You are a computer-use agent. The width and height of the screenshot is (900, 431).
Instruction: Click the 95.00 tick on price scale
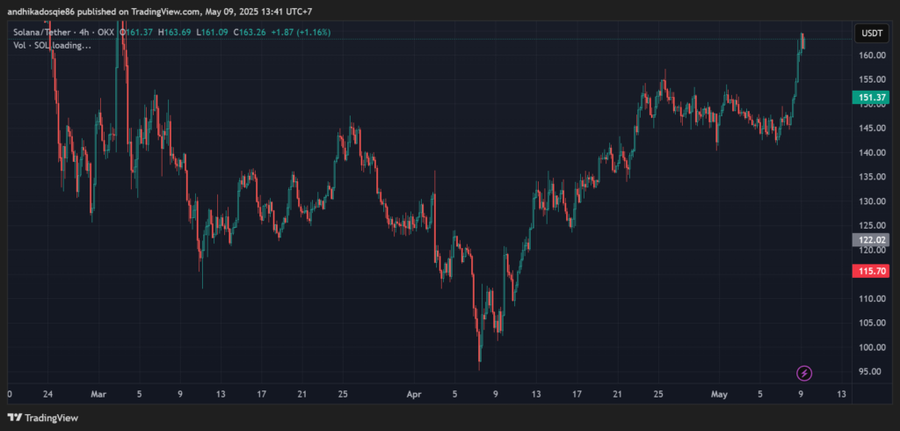tap(870, 372)
